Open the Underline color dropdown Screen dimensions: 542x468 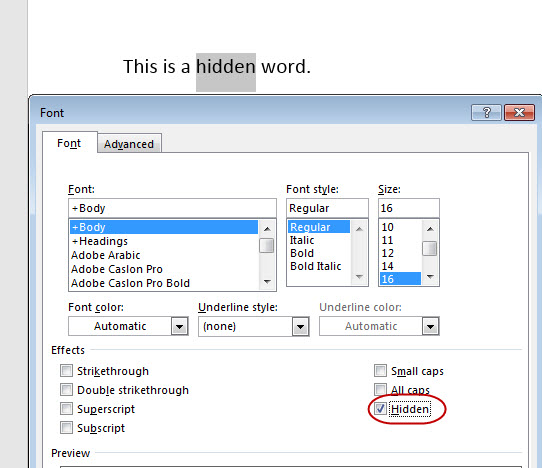[430, 326]
